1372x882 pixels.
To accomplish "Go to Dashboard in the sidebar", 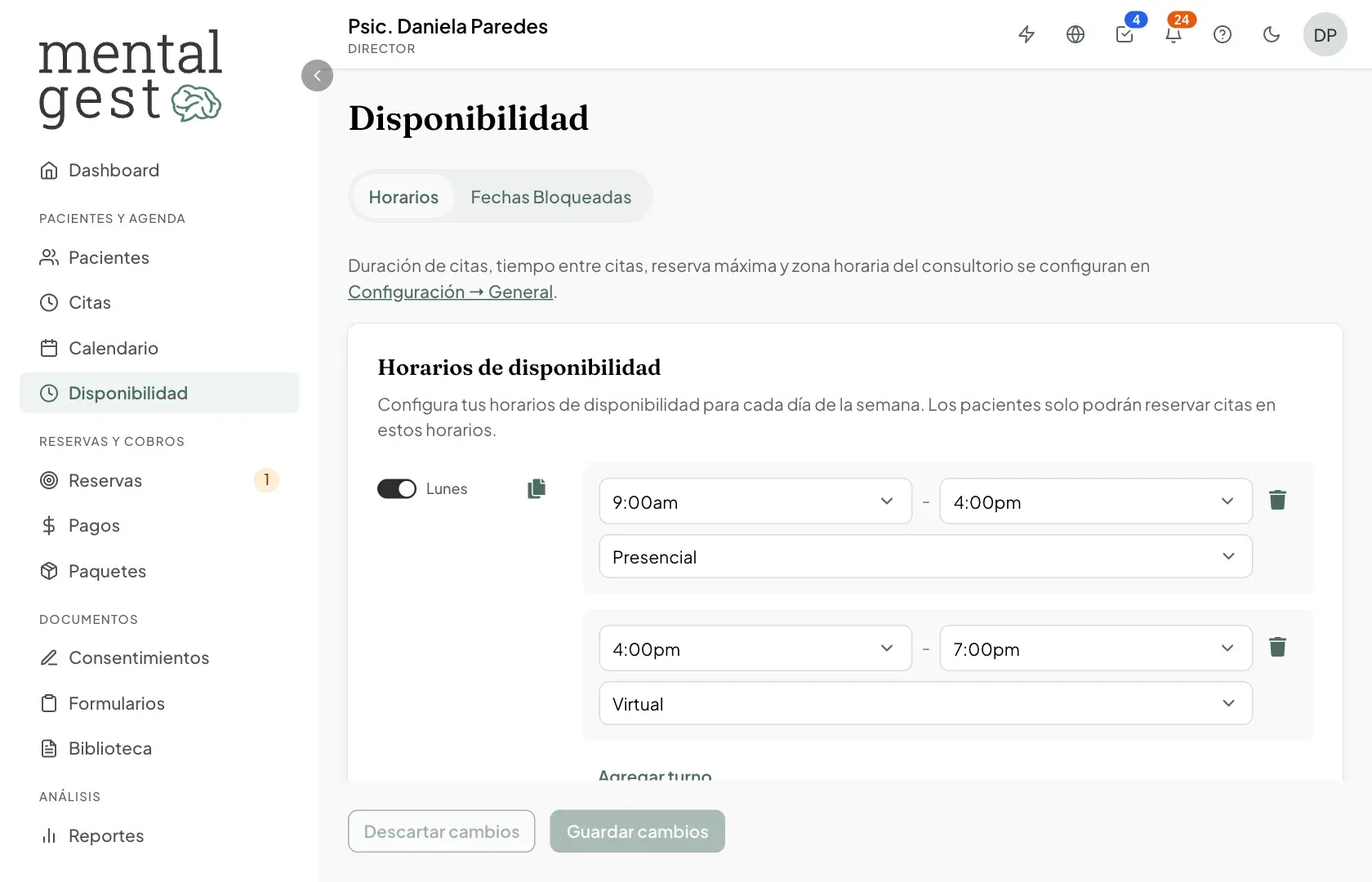I will click(x=159, y=170).
